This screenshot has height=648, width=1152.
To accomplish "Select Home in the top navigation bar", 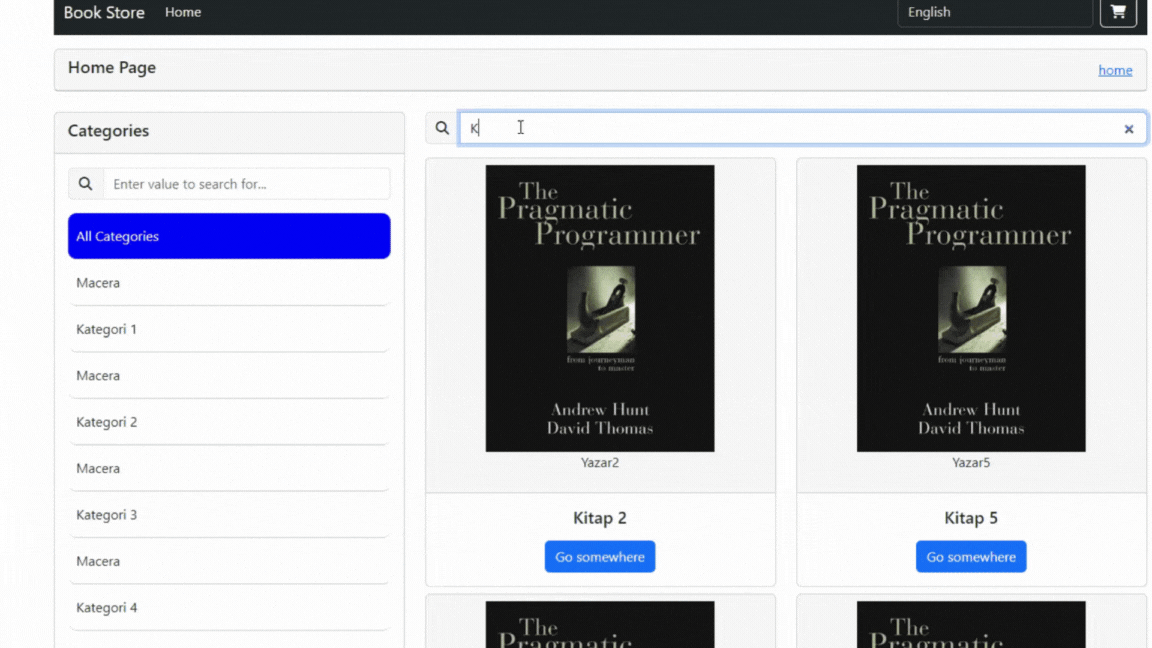I will pos(182,12).
